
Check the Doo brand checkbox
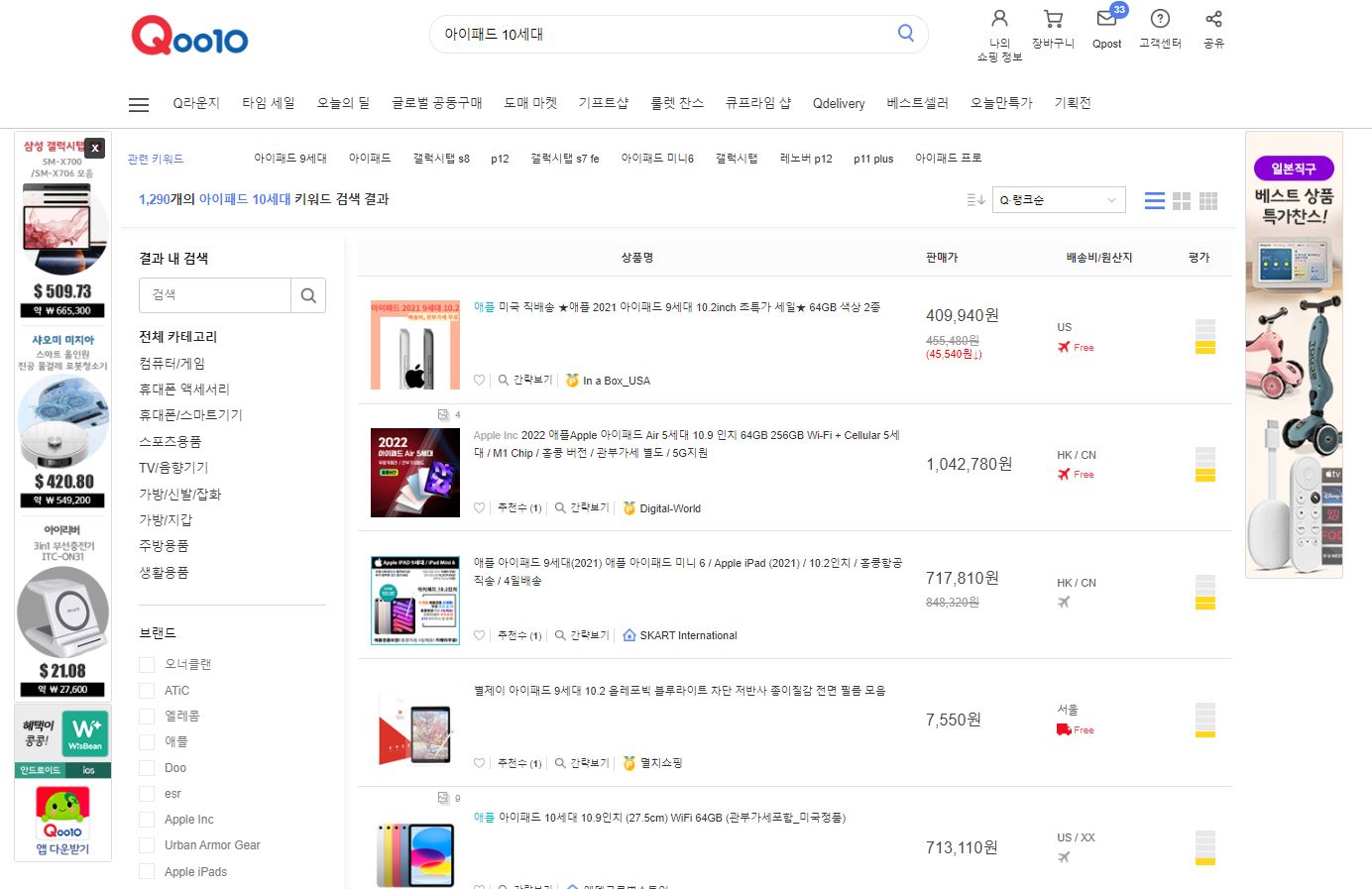tap(147, 767)
